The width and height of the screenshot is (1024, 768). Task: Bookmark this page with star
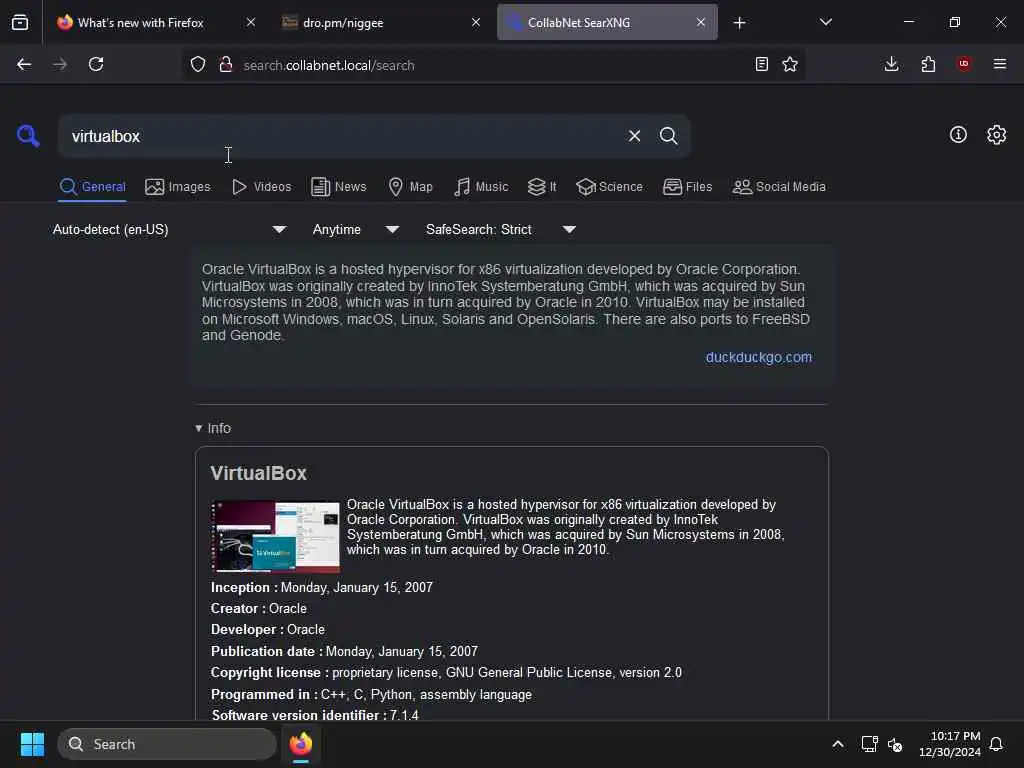click(790, 64)
